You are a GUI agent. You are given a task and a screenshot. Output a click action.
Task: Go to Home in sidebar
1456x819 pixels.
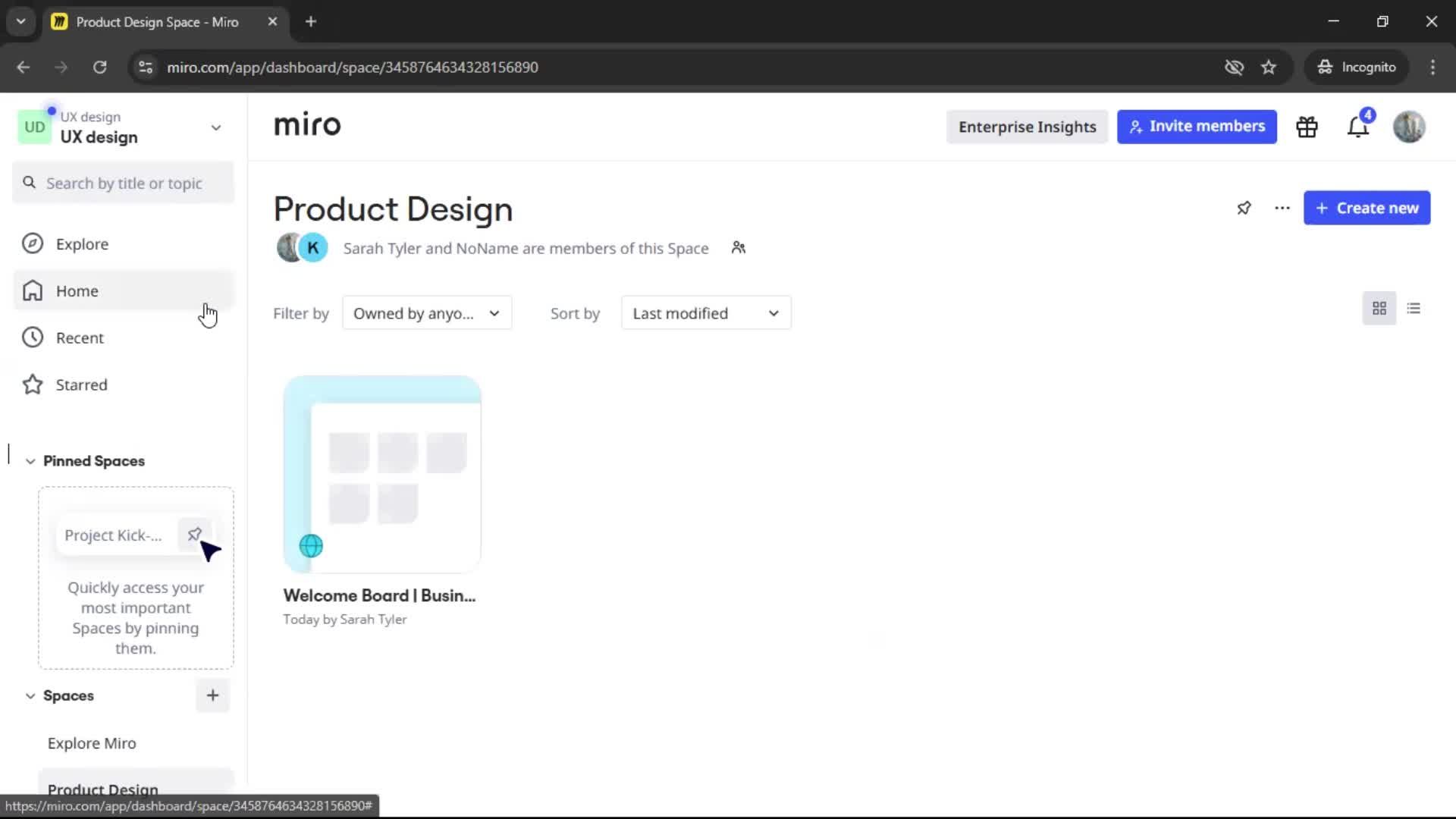click(123, 291)
